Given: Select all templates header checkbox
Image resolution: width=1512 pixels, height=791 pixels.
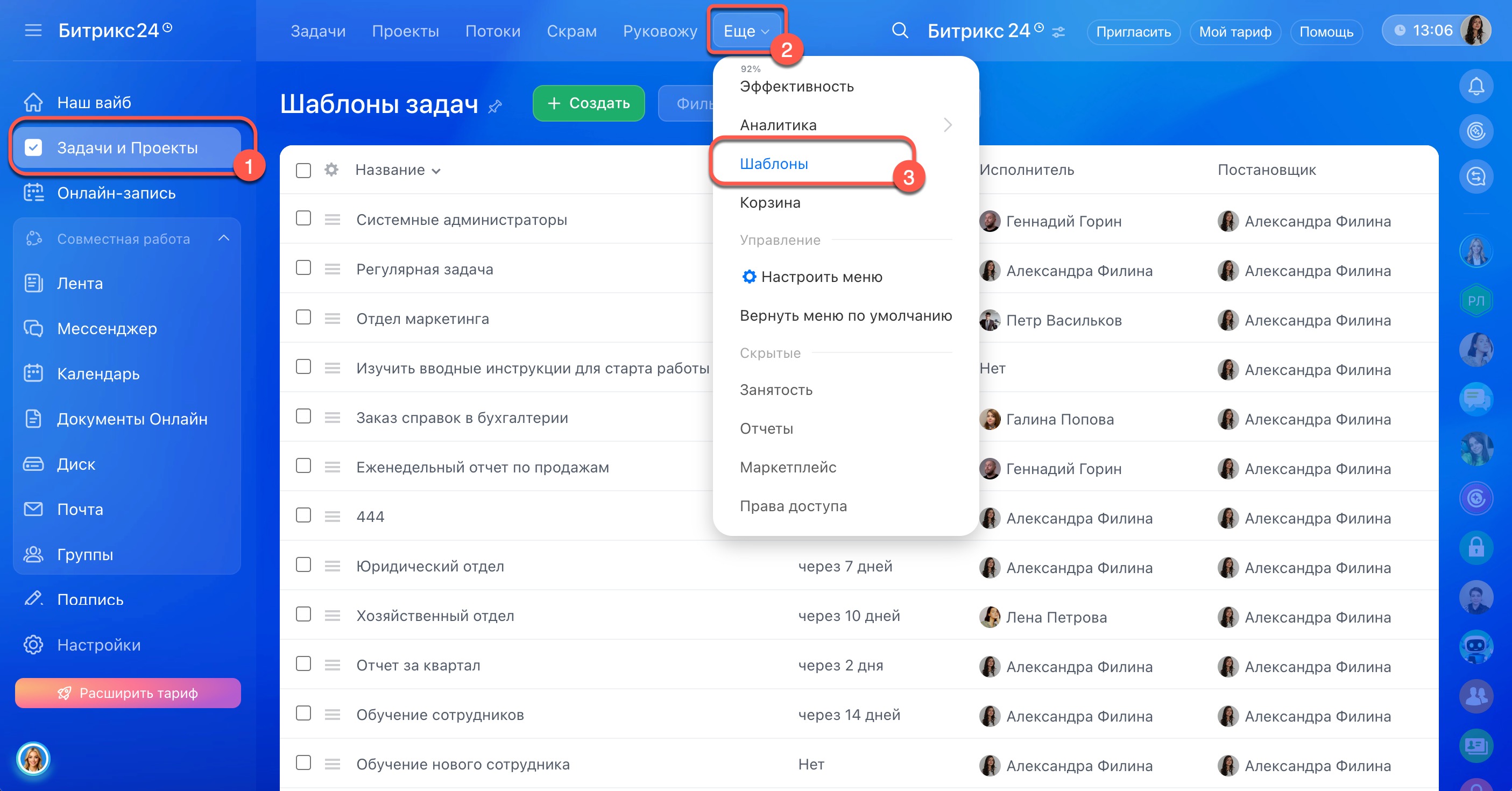Looking at the screenshot, I should 303,170.
